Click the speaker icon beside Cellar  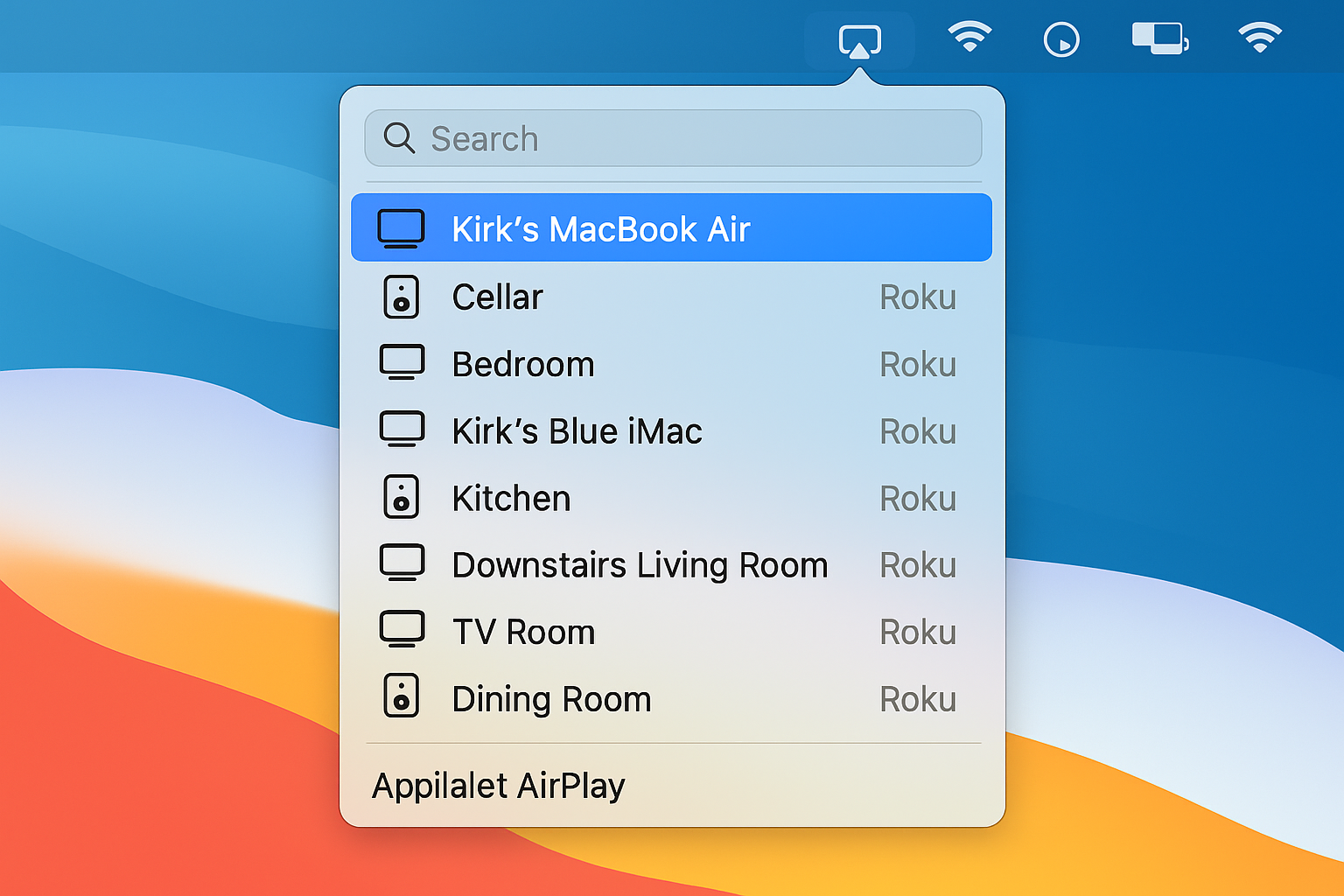[402, 297]
